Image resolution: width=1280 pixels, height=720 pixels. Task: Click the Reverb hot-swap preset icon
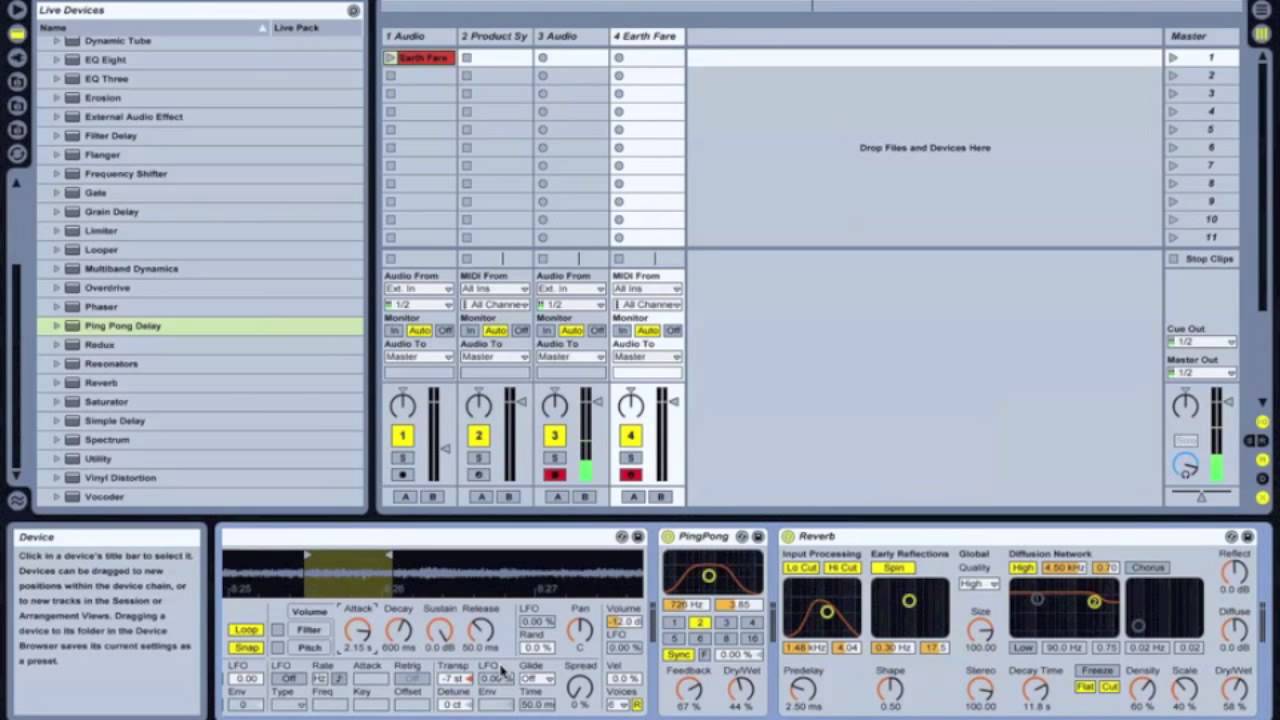(1232, 537)
